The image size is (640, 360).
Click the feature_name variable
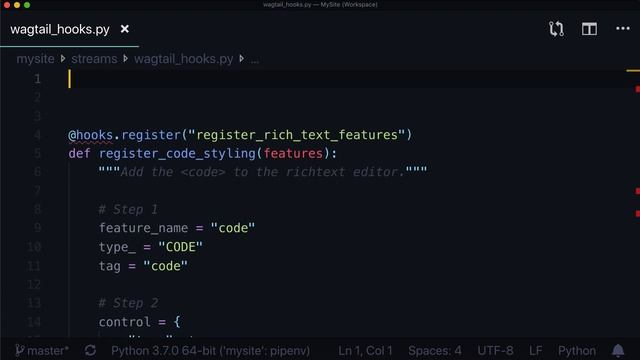coord(143,228)
